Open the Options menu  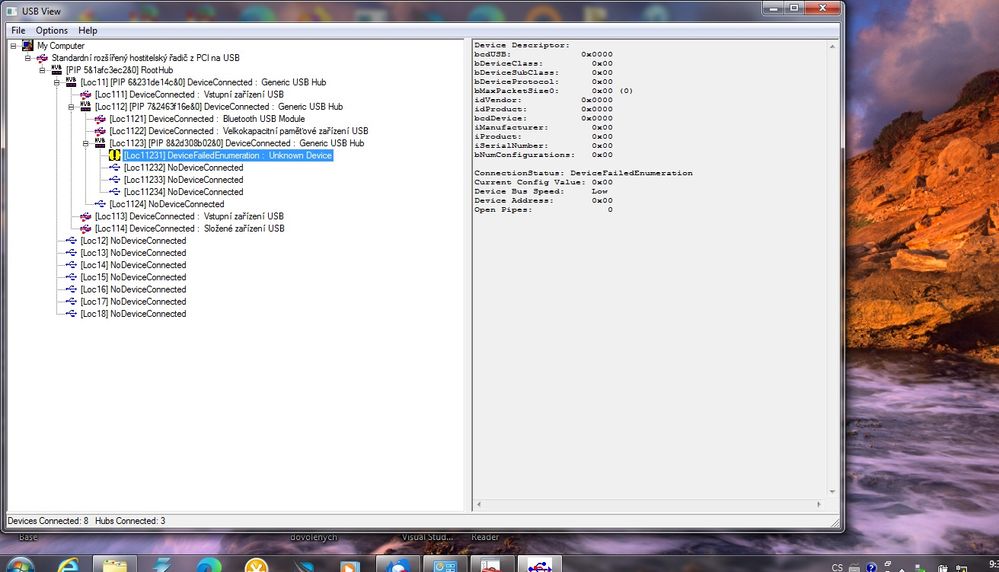52,31
